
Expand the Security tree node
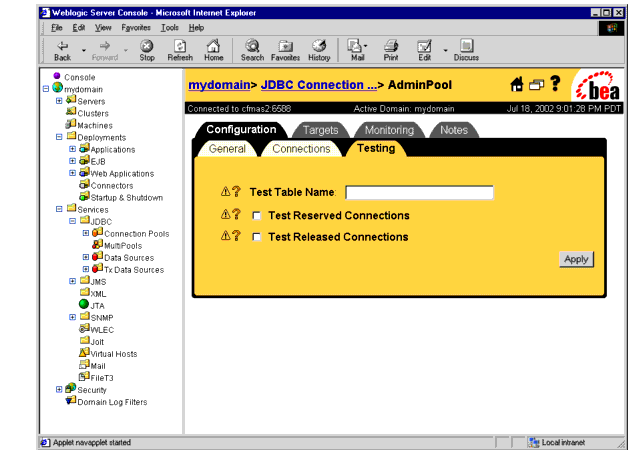tap(59, 389)
